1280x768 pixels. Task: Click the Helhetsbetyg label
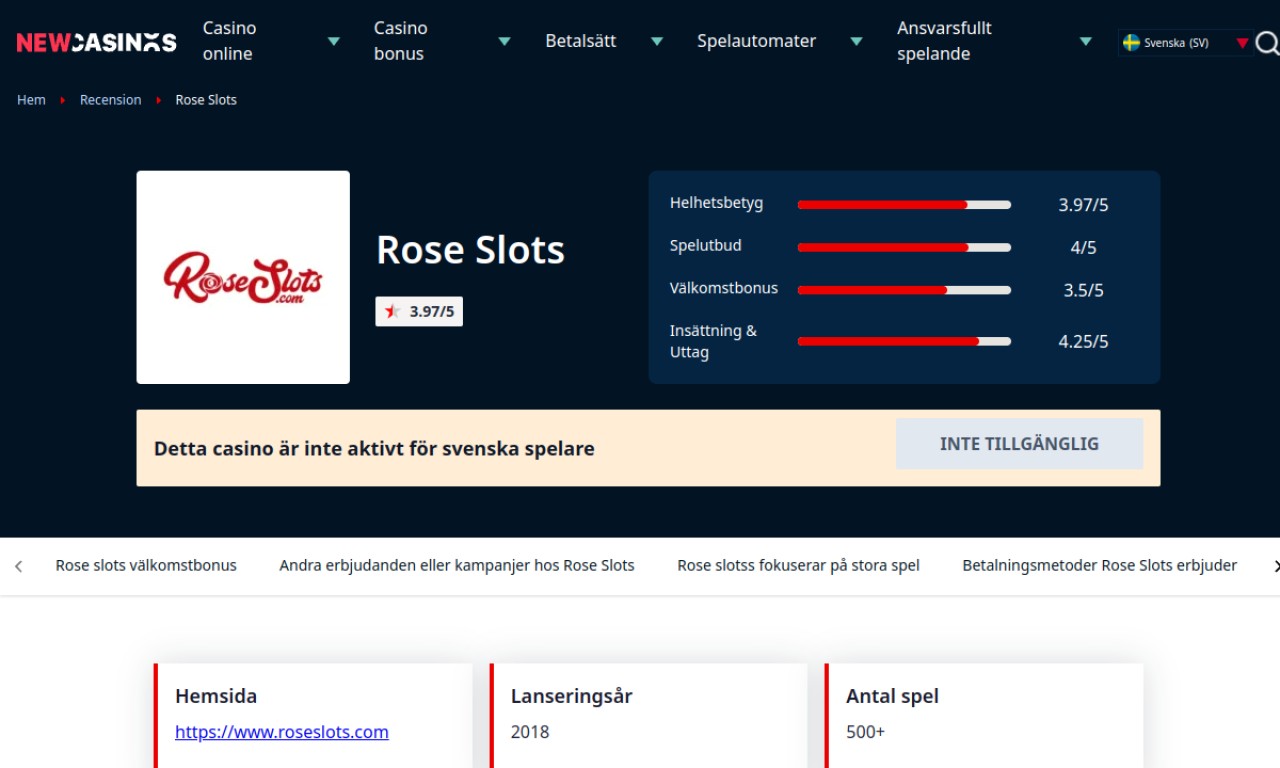point(716,203)
